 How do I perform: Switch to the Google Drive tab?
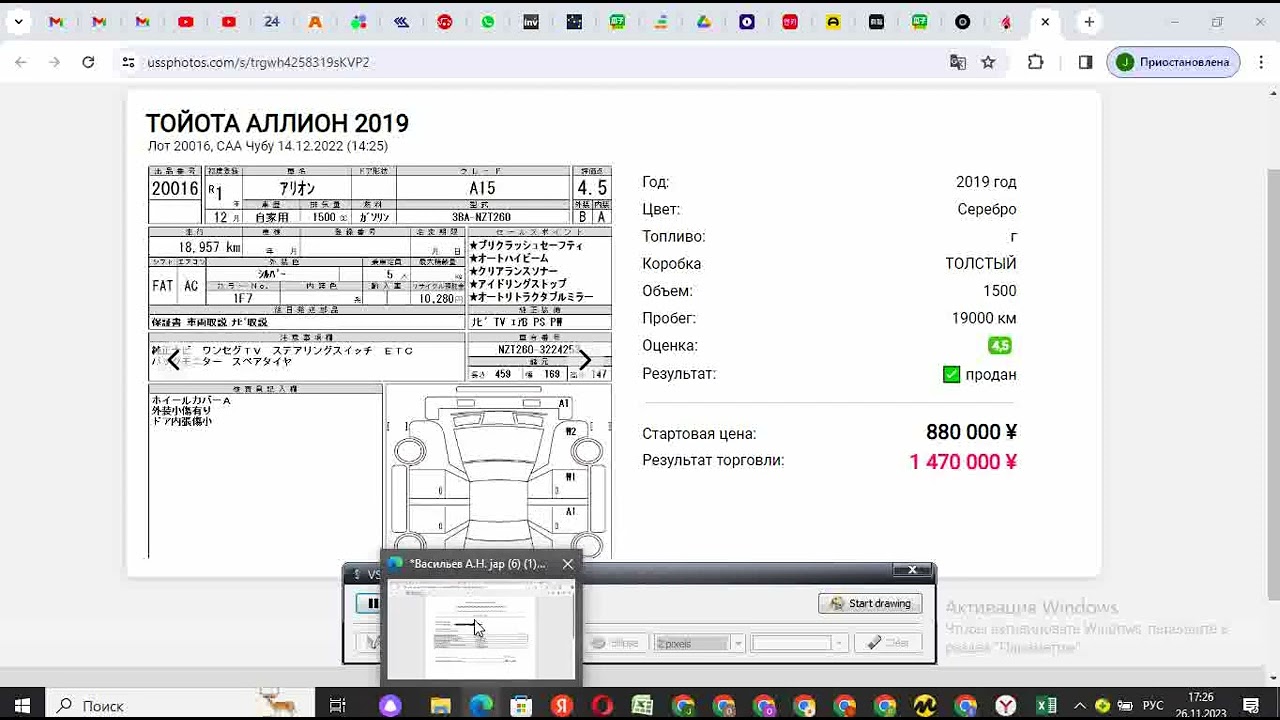coord(704,22)
